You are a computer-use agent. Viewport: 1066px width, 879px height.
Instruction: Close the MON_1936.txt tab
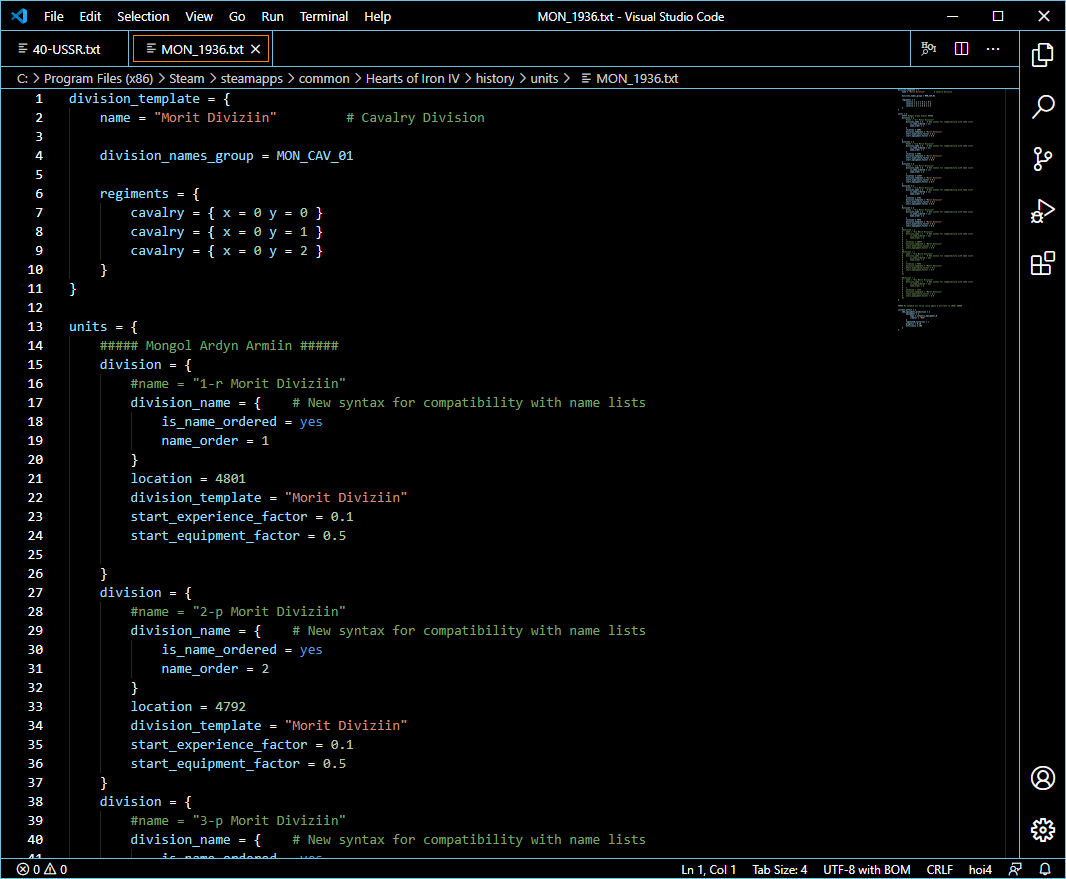click(x=256, y=49)
